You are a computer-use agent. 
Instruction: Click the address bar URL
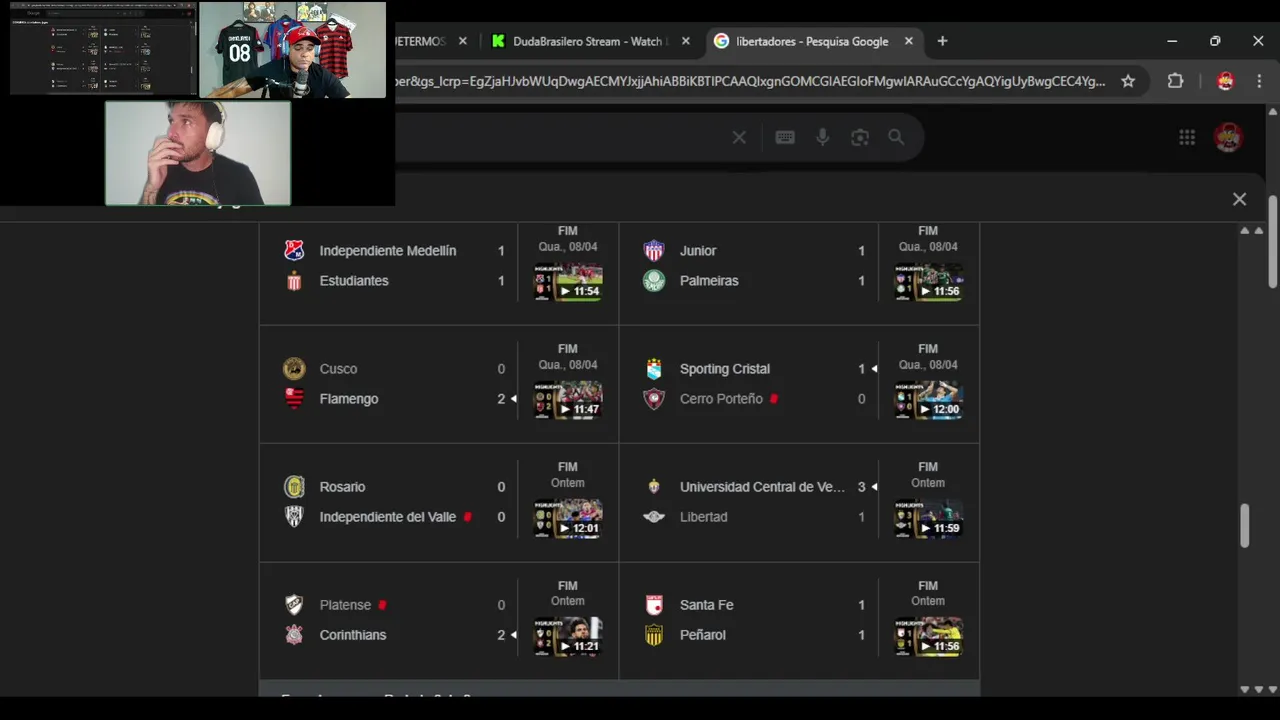[x=750, y=81]
